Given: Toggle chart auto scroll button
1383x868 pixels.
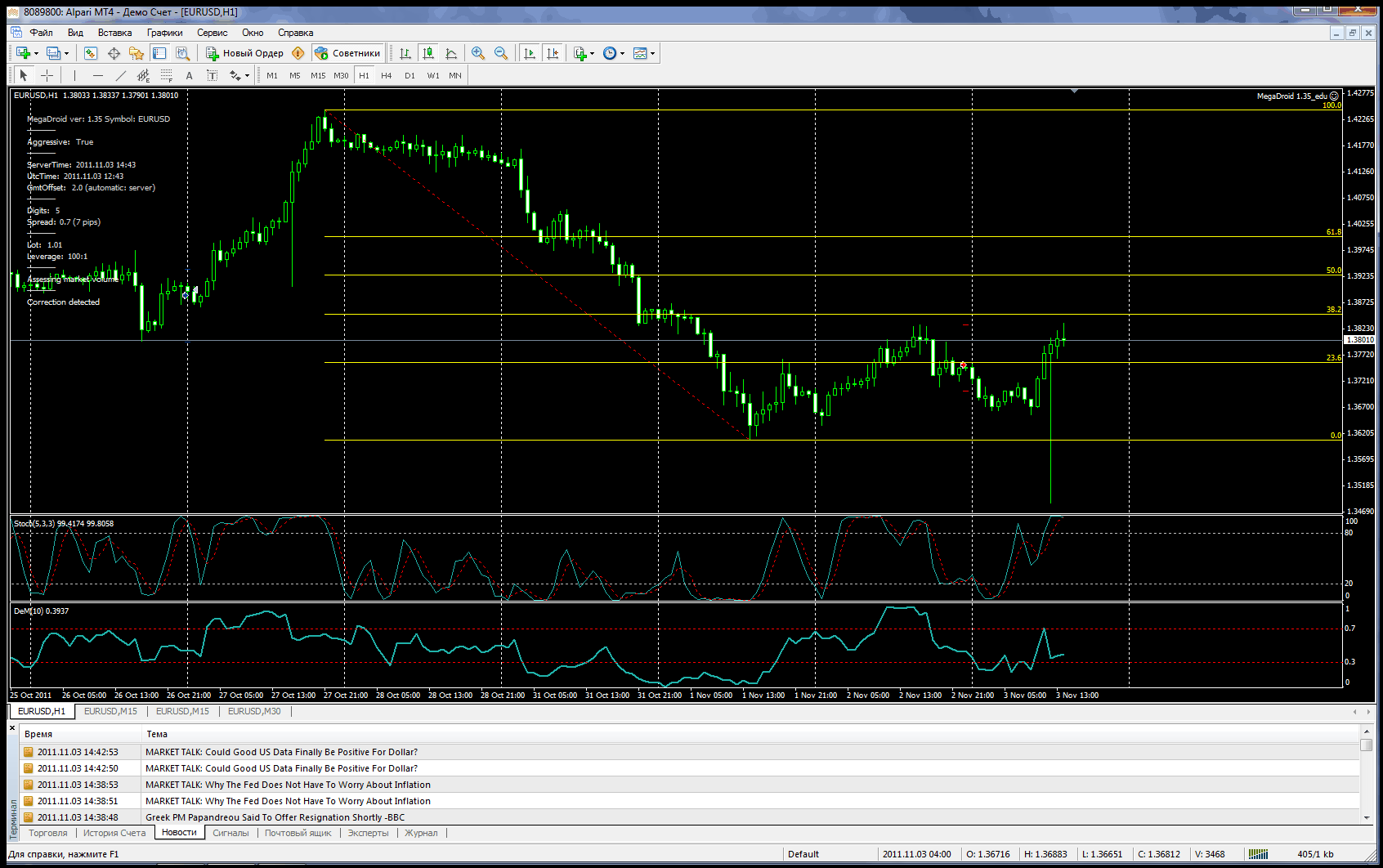Looking at the screenshot, I should pos(529,53).
